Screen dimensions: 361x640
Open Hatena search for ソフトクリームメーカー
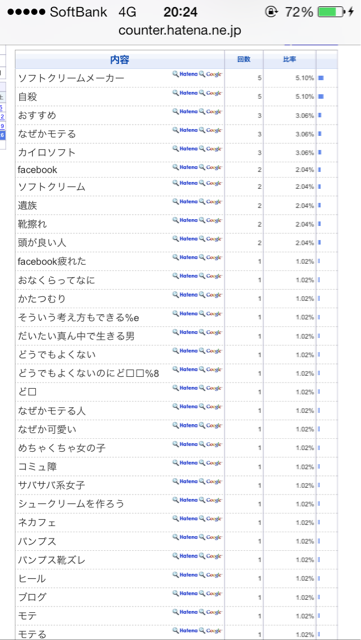[x=185, y=74]
